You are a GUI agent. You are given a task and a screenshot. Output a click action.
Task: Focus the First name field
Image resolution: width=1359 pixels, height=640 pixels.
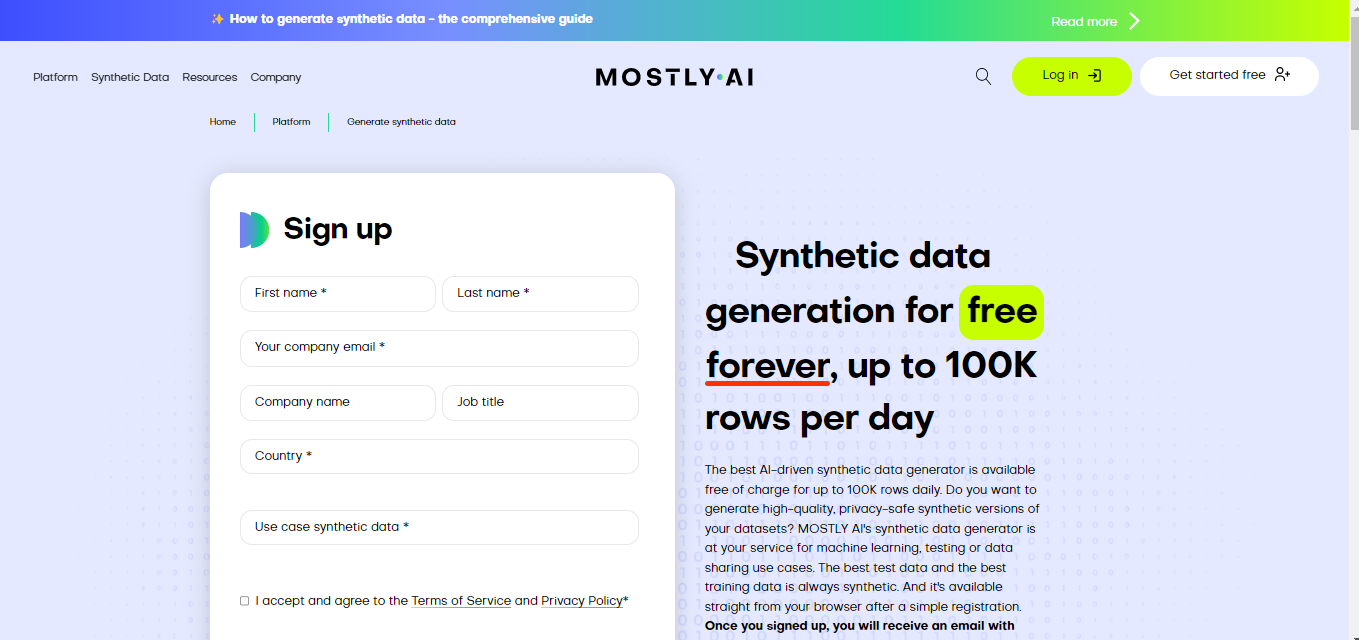338,294
